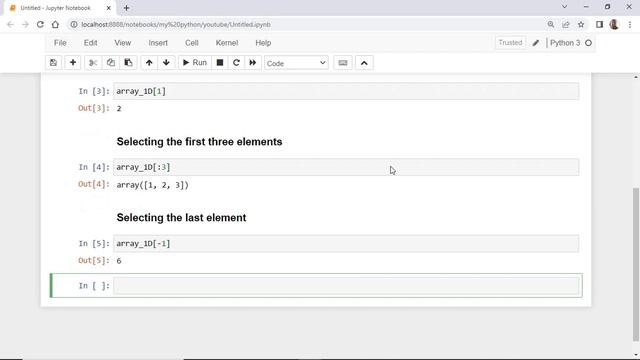640x360 pixels.
Task: Insert cell below with plus icon
Action: coord(73,63)
